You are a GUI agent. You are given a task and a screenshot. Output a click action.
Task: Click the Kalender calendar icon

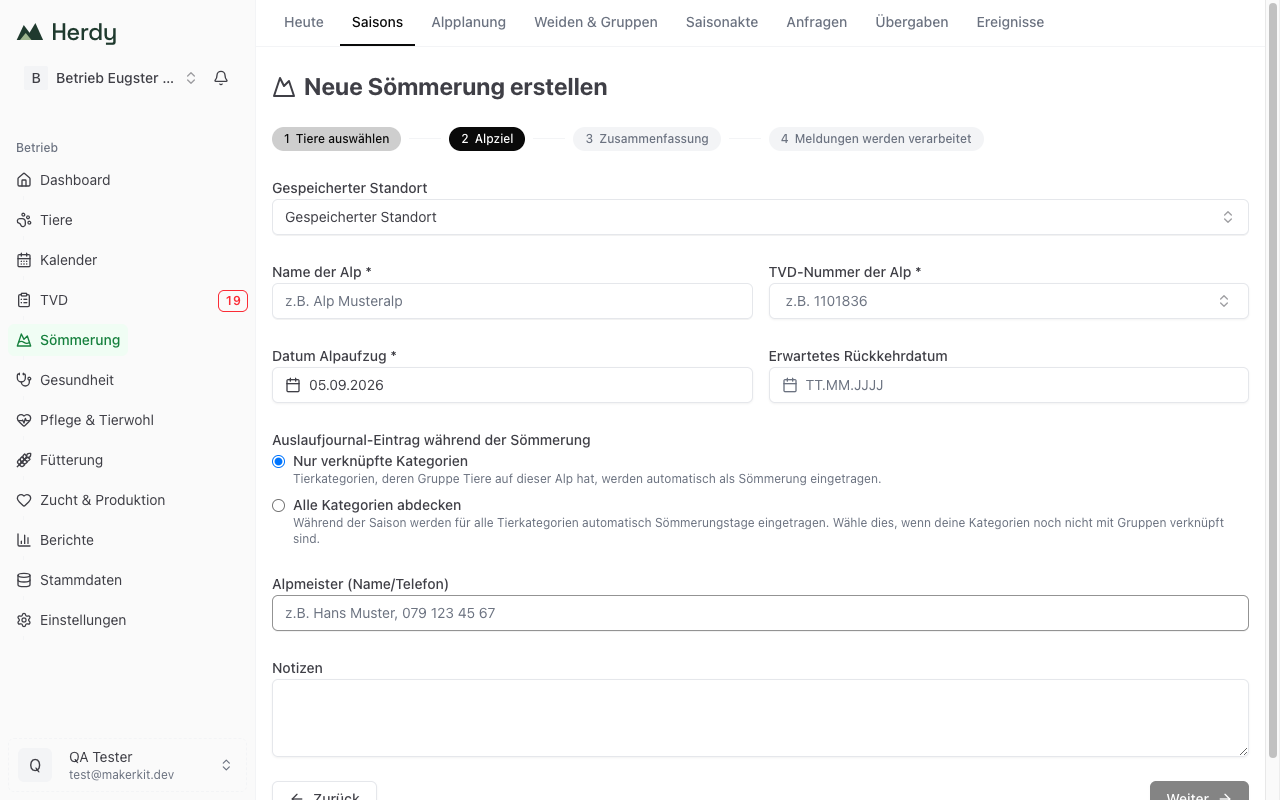[24, 260]
